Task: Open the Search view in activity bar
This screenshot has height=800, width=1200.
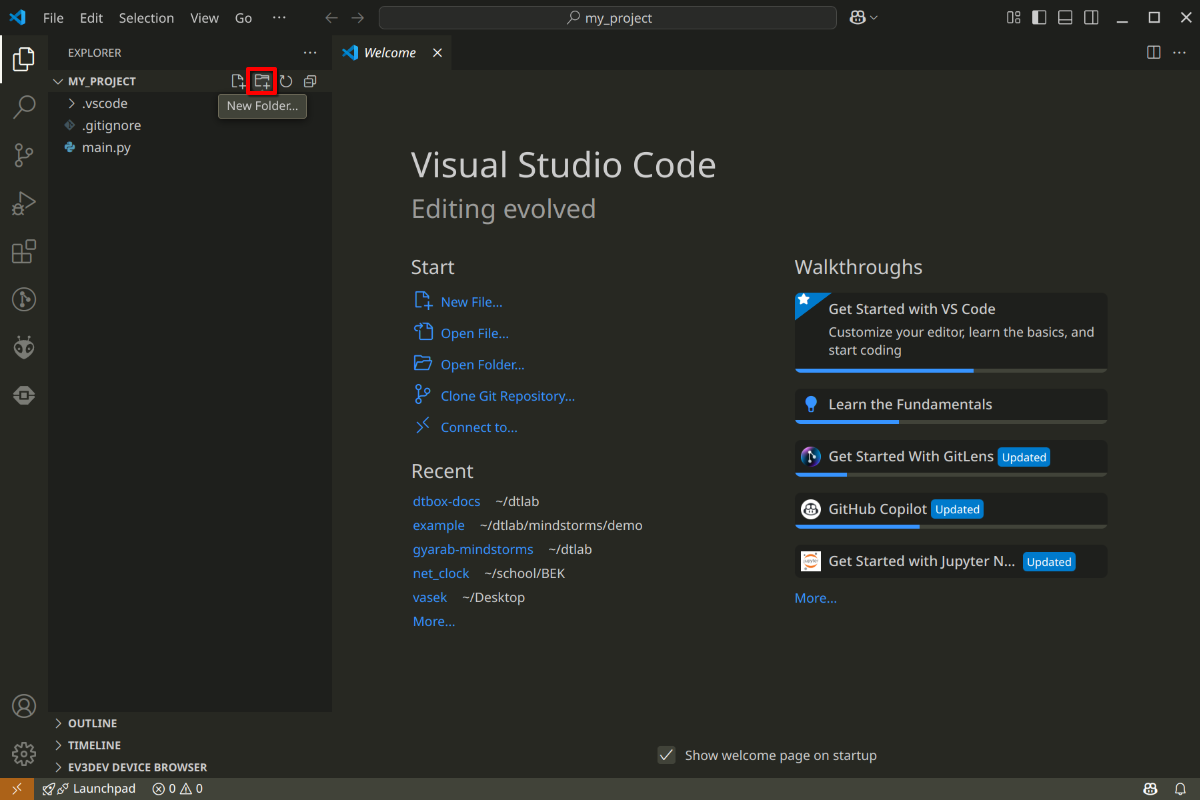Action: coord(24,108)
